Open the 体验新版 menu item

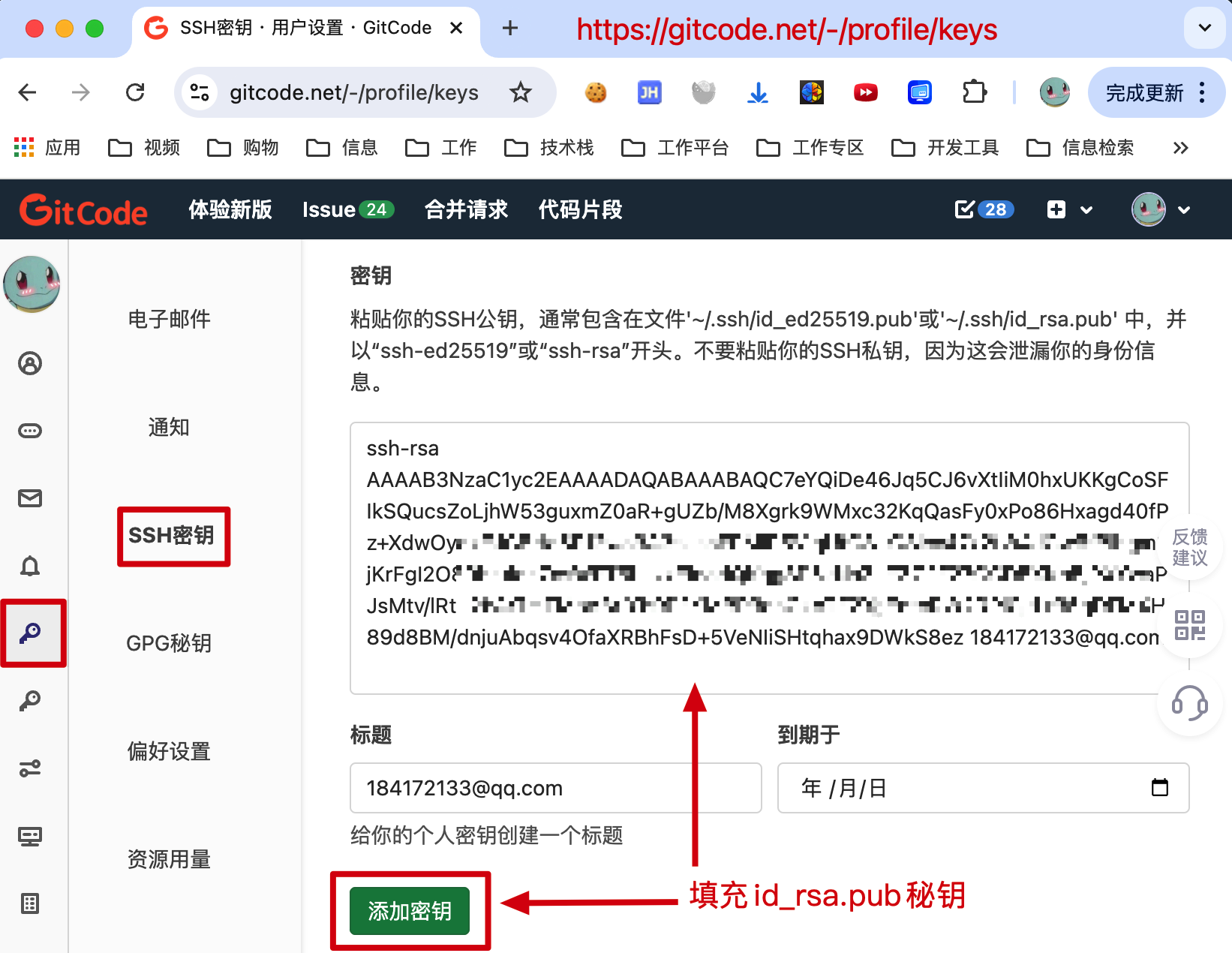(x=230, y=209)
